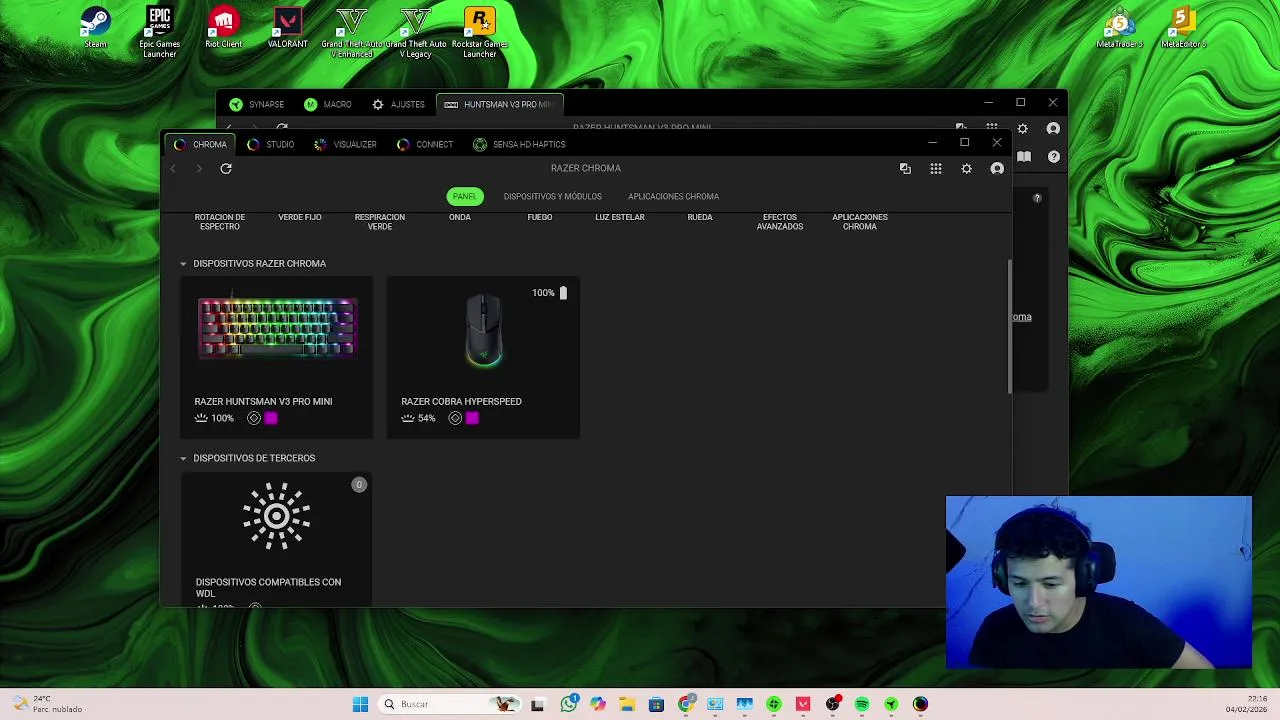
Task: Click the Chroma forward arrow
Action: click(198, 168)
